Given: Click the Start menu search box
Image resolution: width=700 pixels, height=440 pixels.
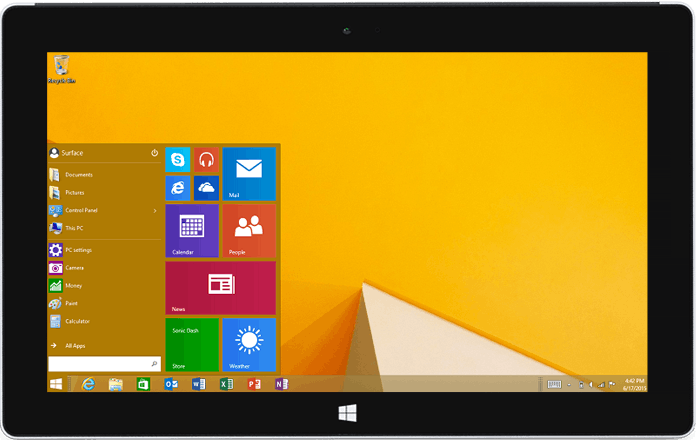Looking at the screenshot, I should (99, 365).
